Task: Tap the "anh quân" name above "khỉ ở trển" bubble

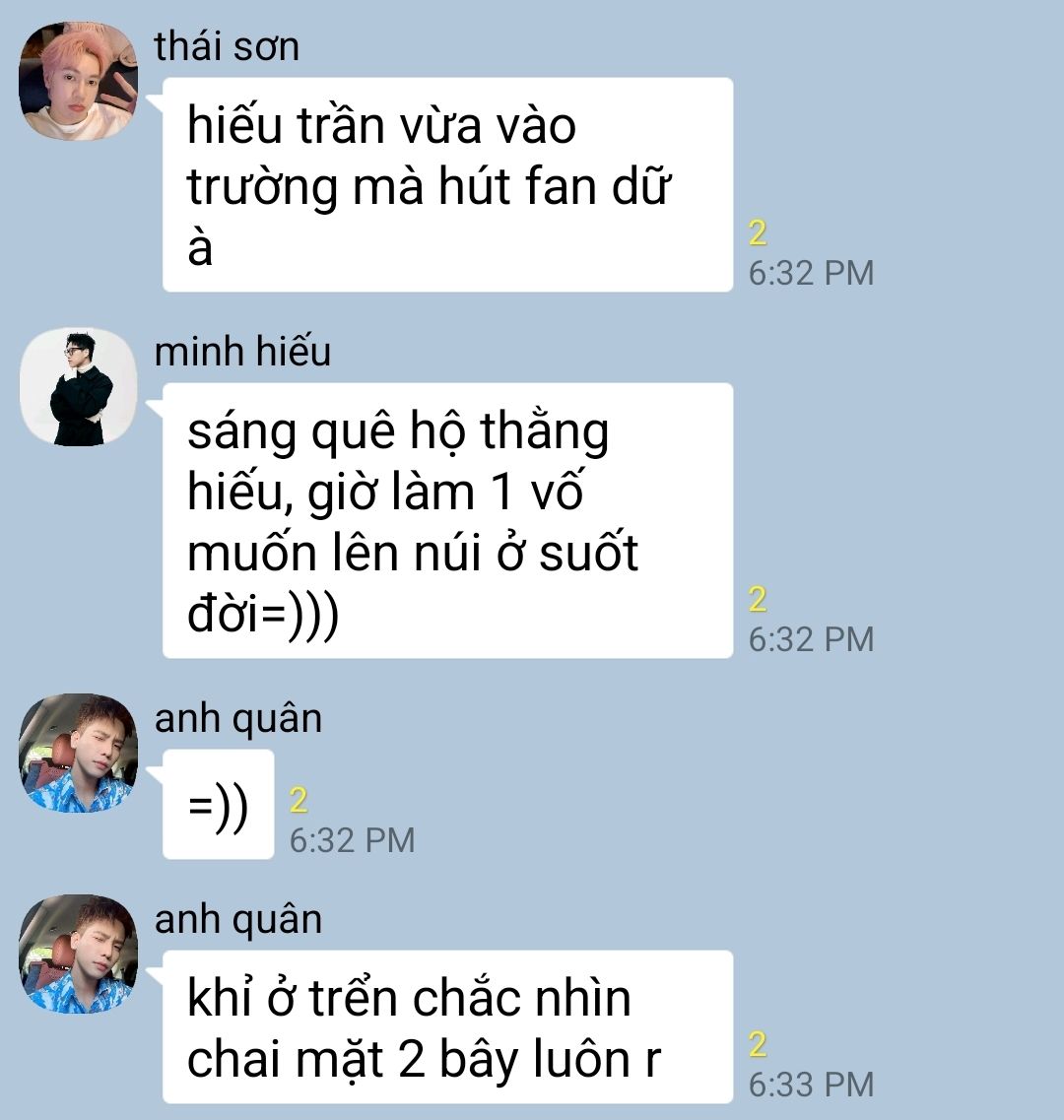Action: point(238,919)
